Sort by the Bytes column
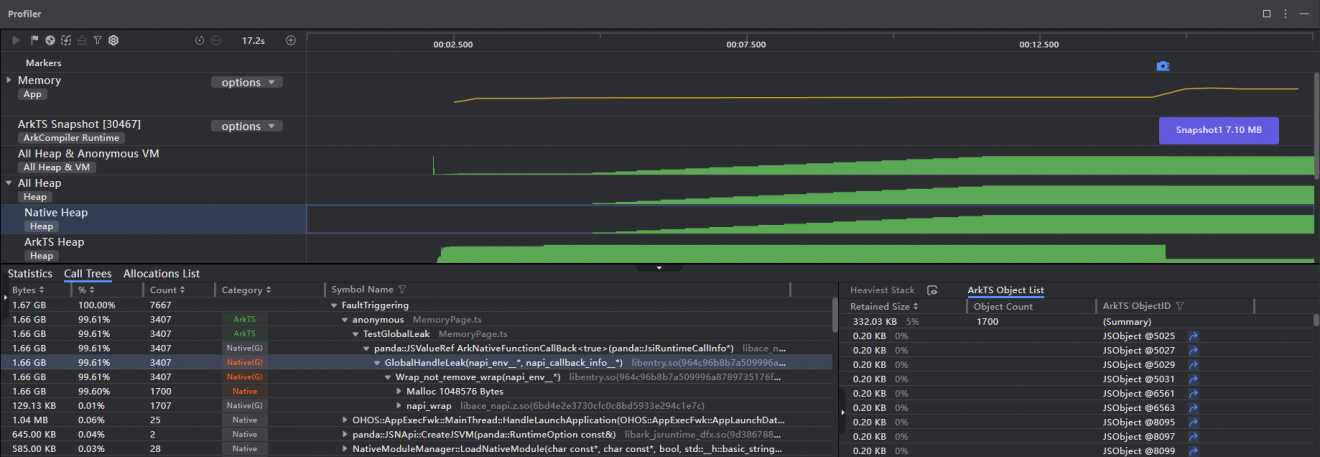The width and height of the screenshot is (1320, 457). click(x=27, y=289)
